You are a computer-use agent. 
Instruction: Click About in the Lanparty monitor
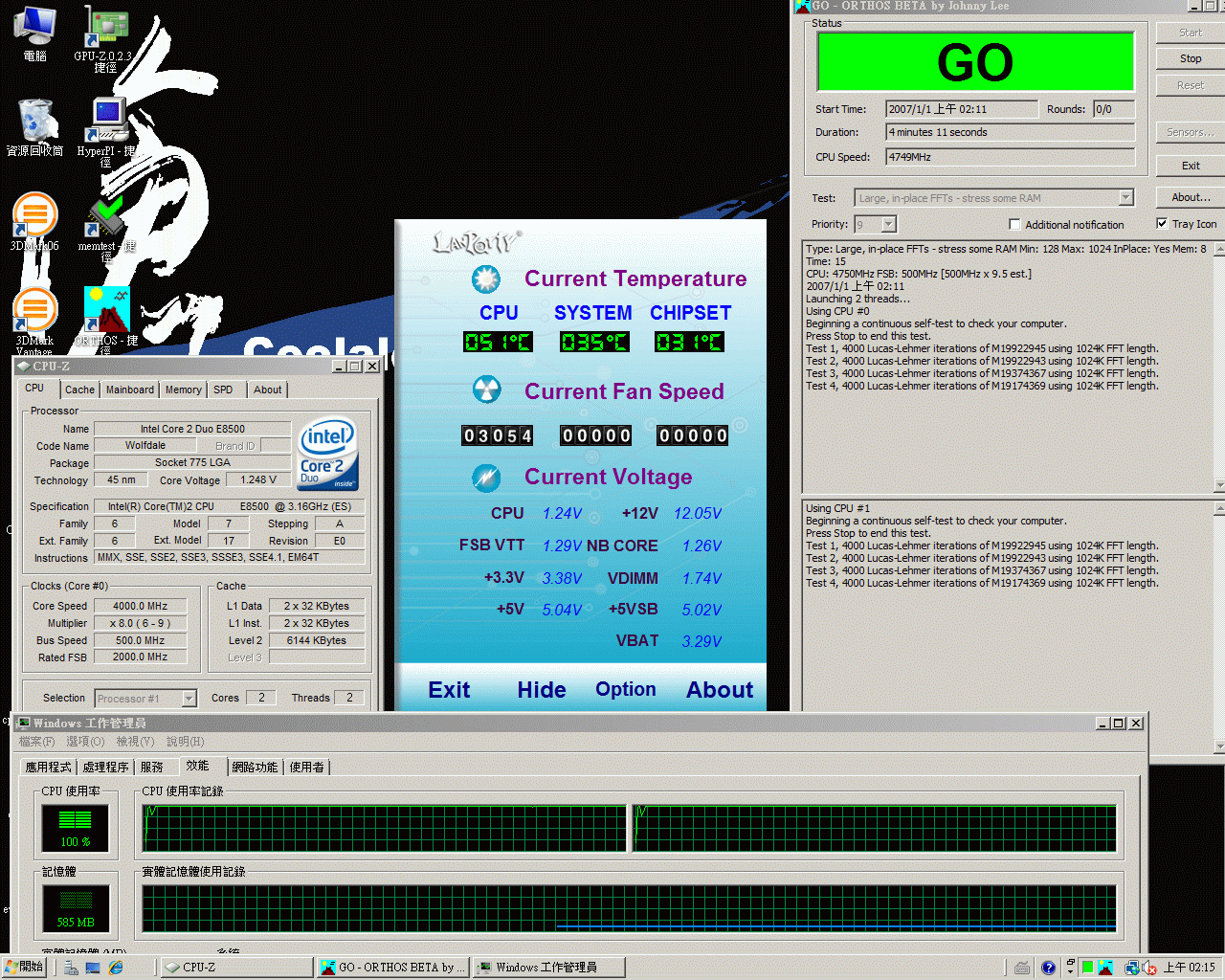pos(720,690)
